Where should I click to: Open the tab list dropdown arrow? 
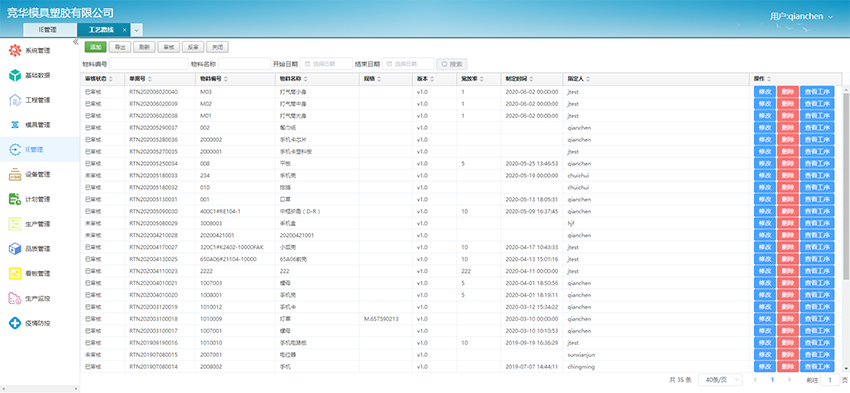click(137, 30)
